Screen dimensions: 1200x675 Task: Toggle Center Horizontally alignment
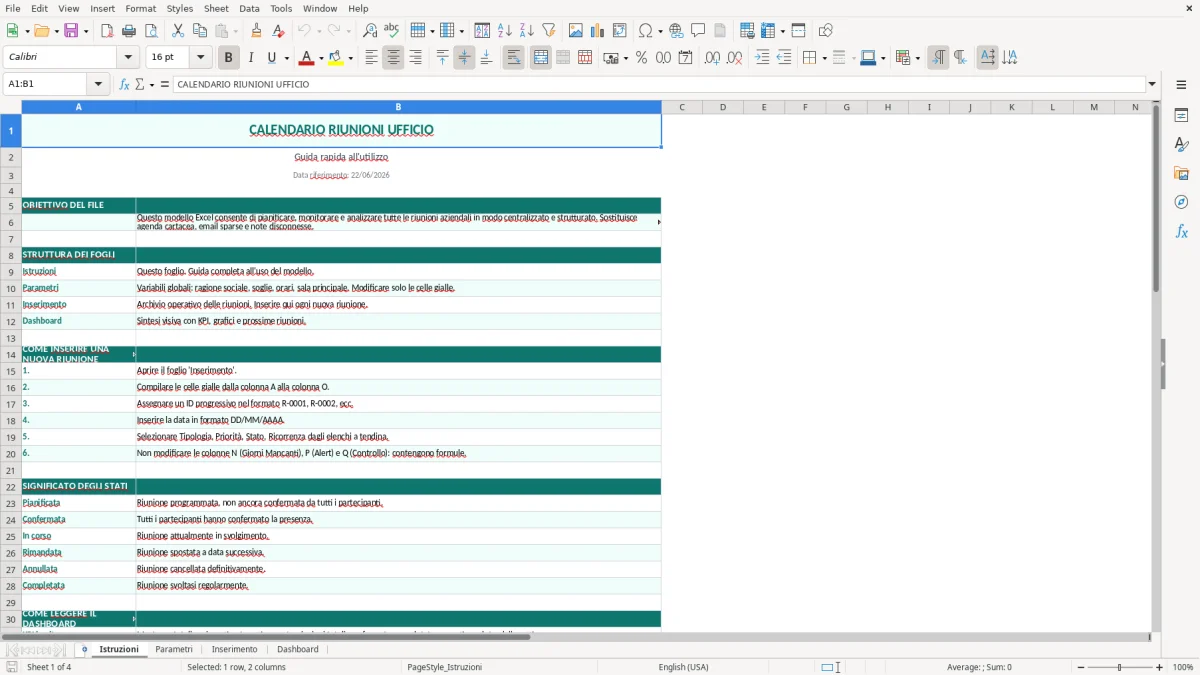(x=393, y=58)
